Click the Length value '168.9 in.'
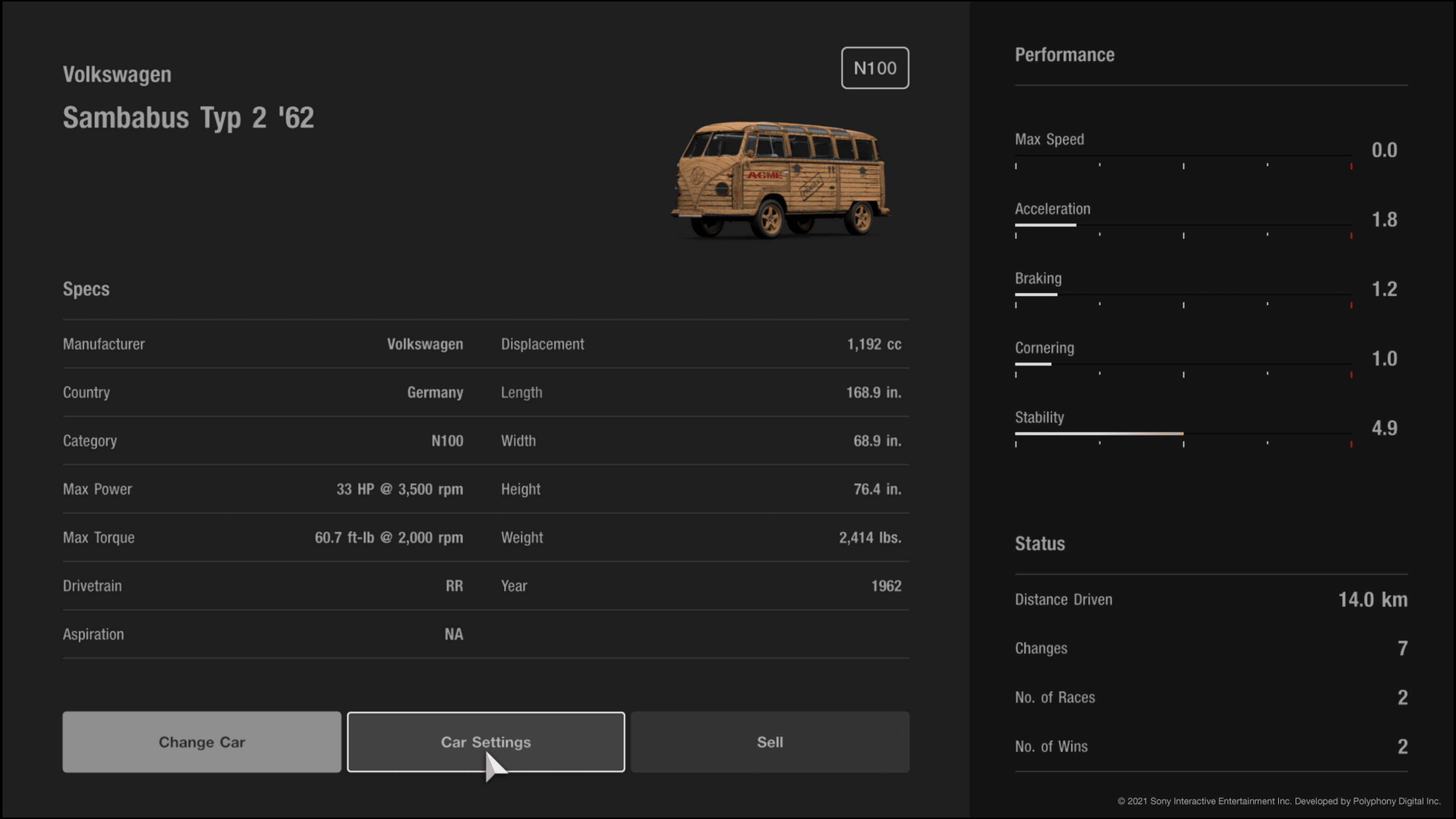The image size is (1456, 819). click(874, 392)
